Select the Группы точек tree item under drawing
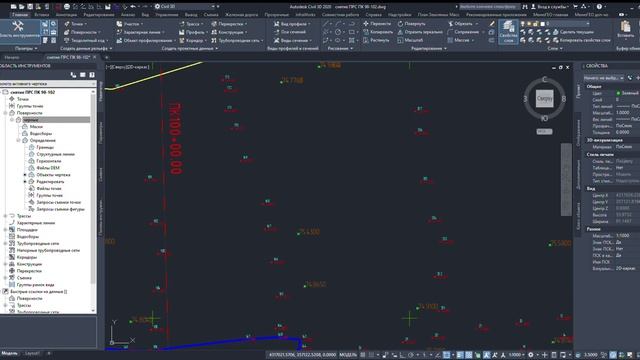Viewport: 640px width, 360px height. pyautogui.click(x=30, y=106)
